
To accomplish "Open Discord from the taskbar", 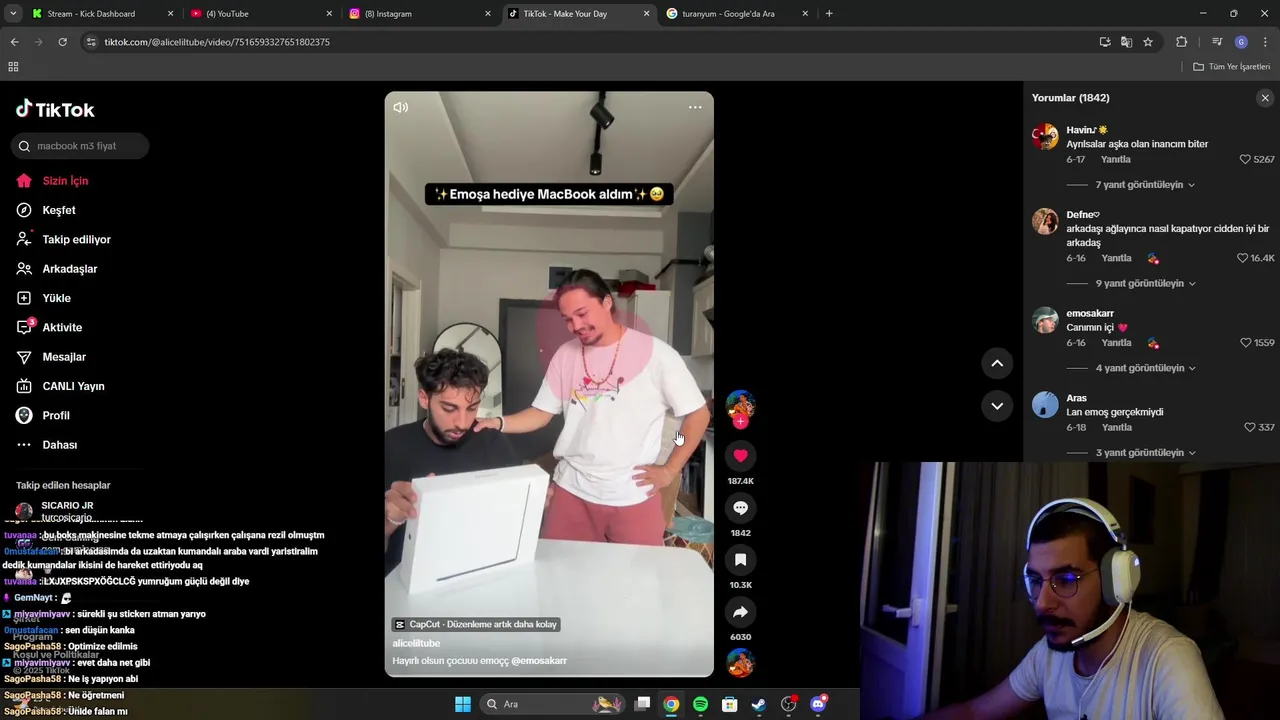I will click(818, 704).
